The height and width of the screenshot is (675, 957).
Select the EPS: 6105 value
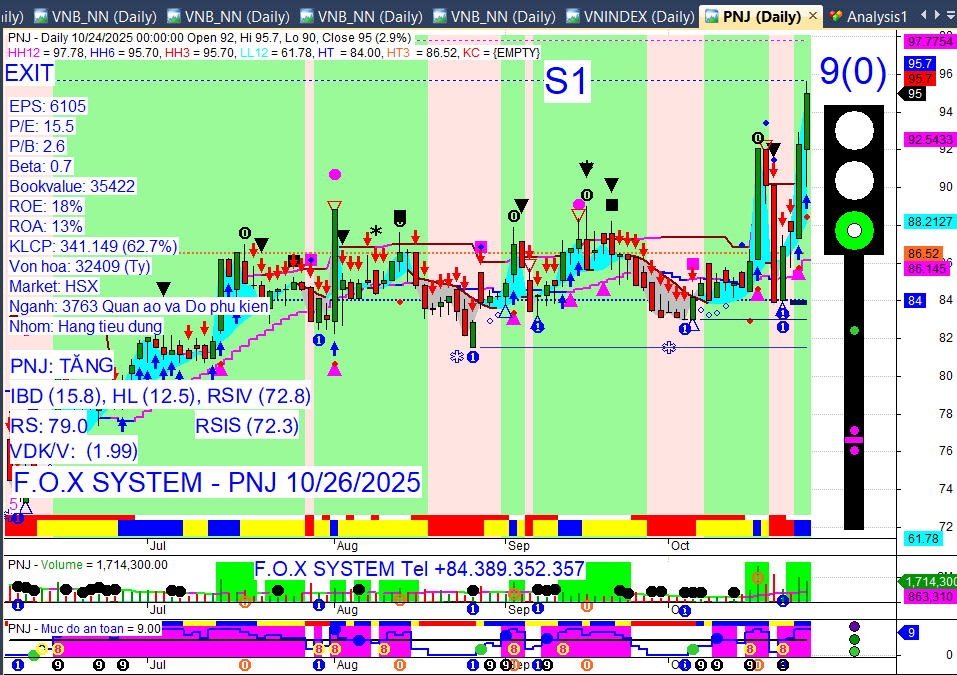pyautogui.click(x=48, y=106)
